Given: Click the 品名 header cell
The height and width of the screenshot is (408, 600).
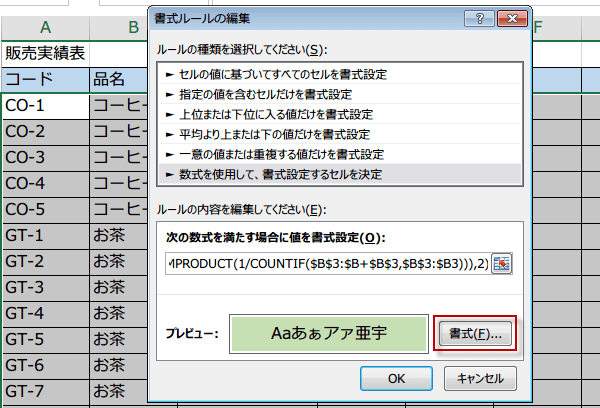Looking at the screenshot, I should [x=119, y=79].
